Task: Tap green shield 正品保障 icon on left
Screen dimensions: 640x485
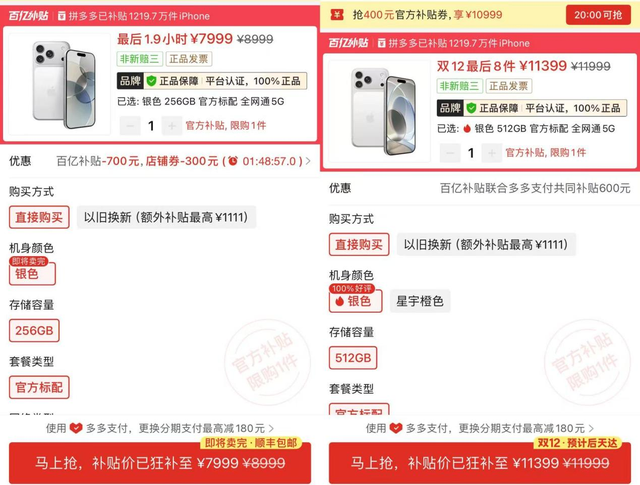Action: [x=151, y=81]
